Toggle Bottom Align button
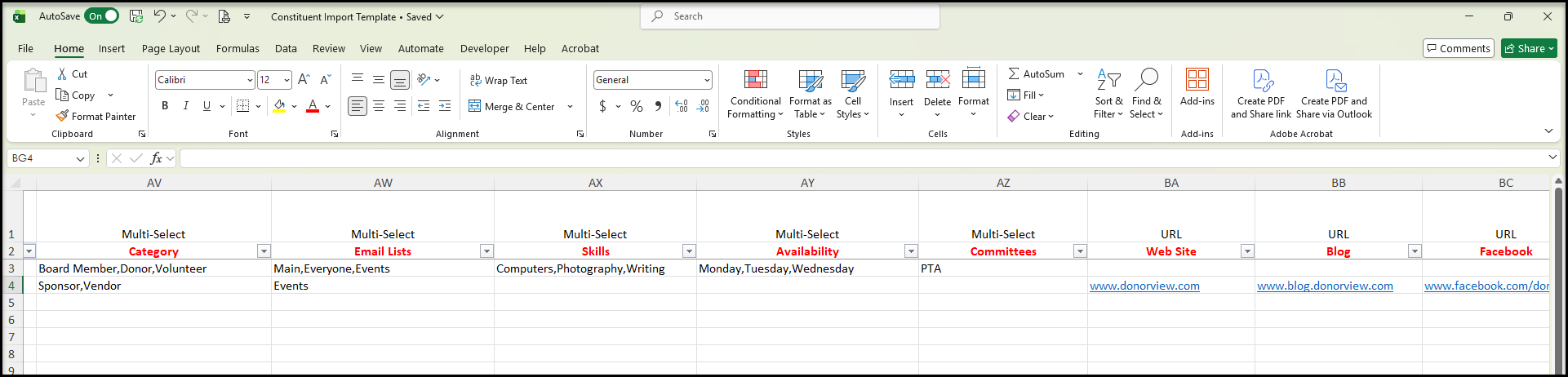This screenshot has width=1568, height=377. [x=400, y=80]
